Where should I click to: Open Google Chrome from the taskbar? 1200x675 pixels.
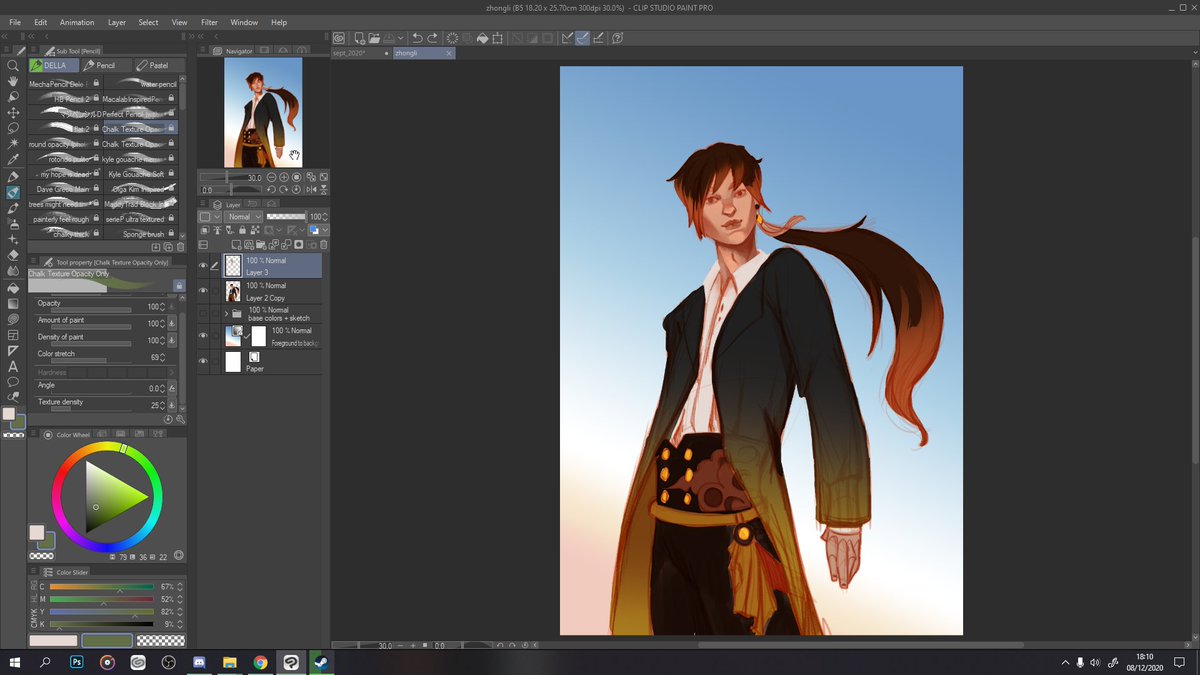click(260, 662)
